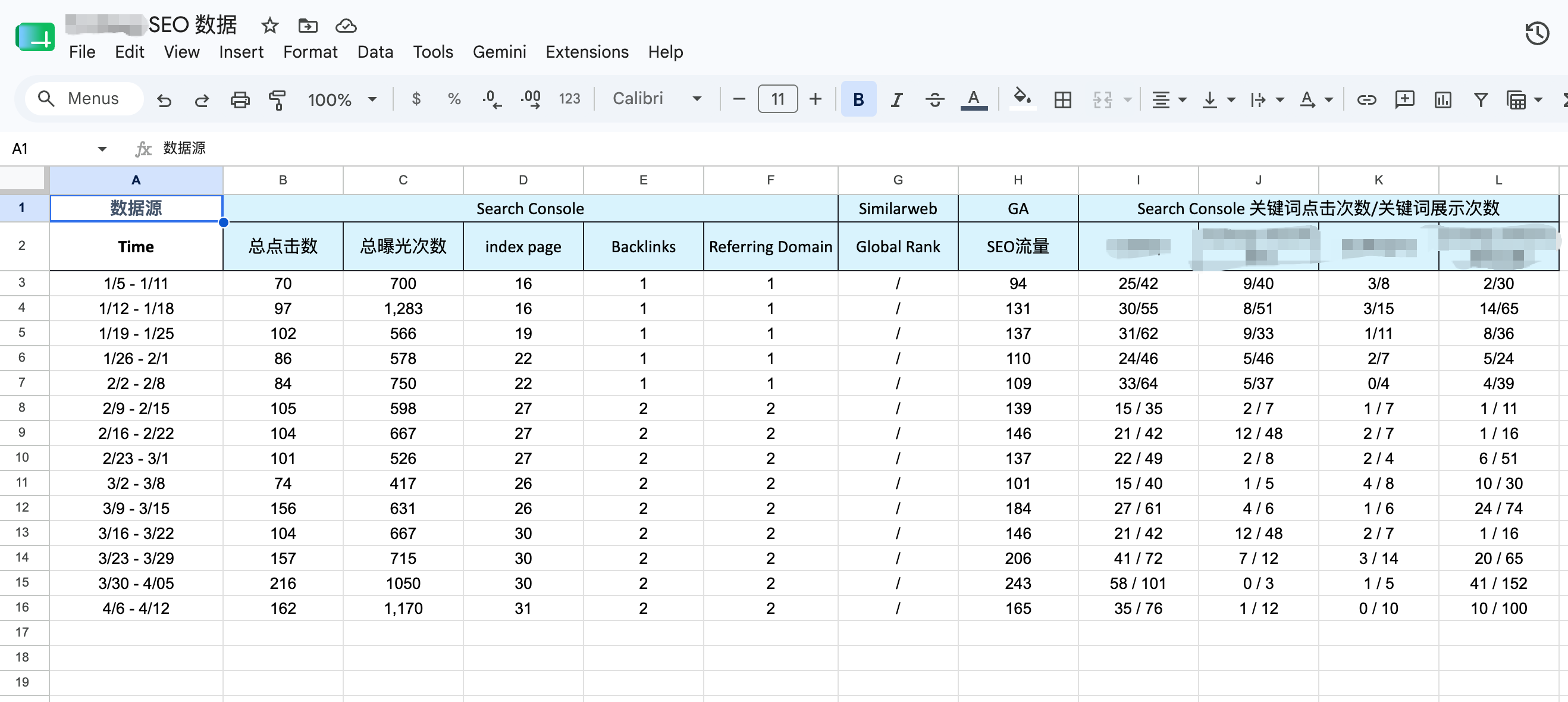The image size is (1568, 702).
Task: Open the borders tool
Action: pos(1063,99)
